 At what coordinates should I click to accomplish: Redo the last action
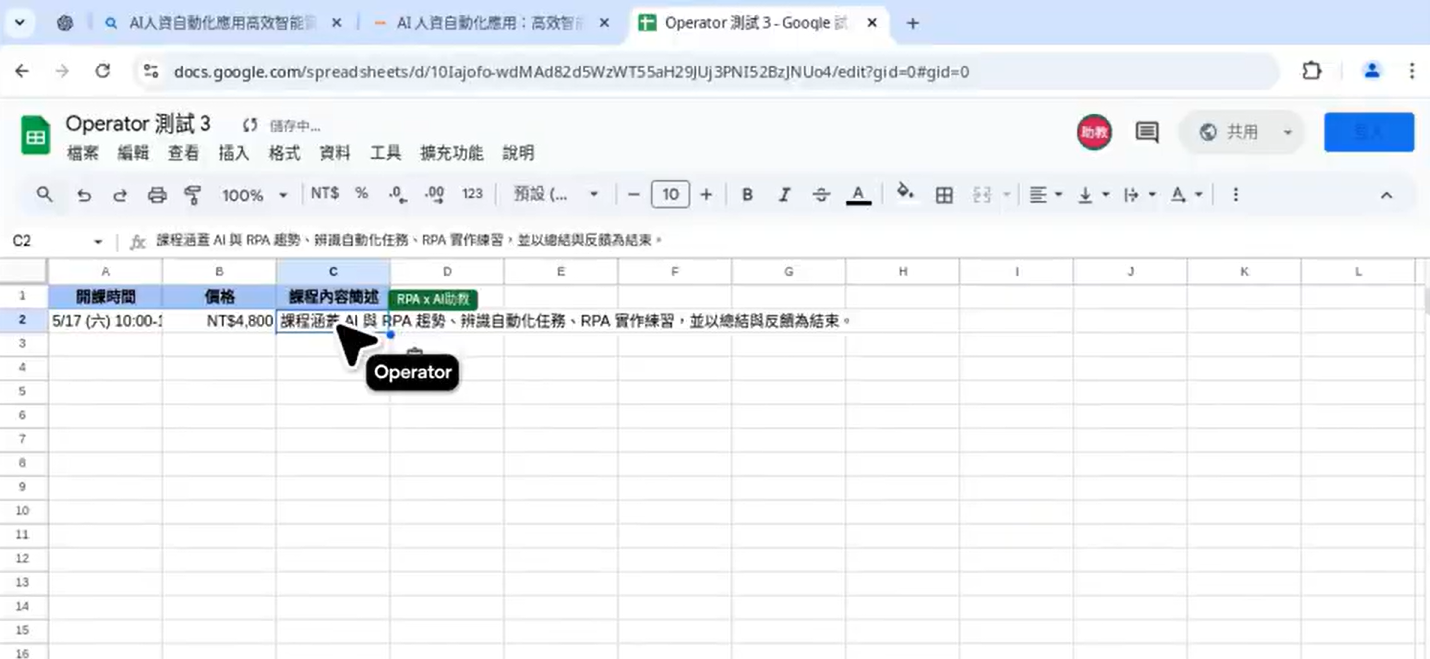(120, 195)
